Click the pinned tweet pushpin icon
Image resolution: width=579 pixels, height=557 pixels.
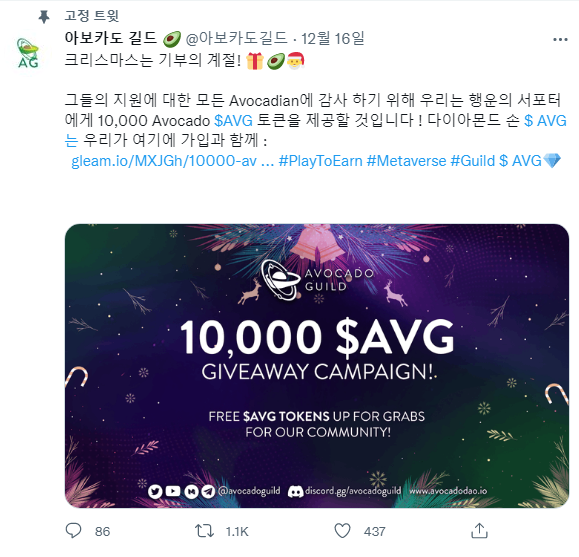[44, 17]
